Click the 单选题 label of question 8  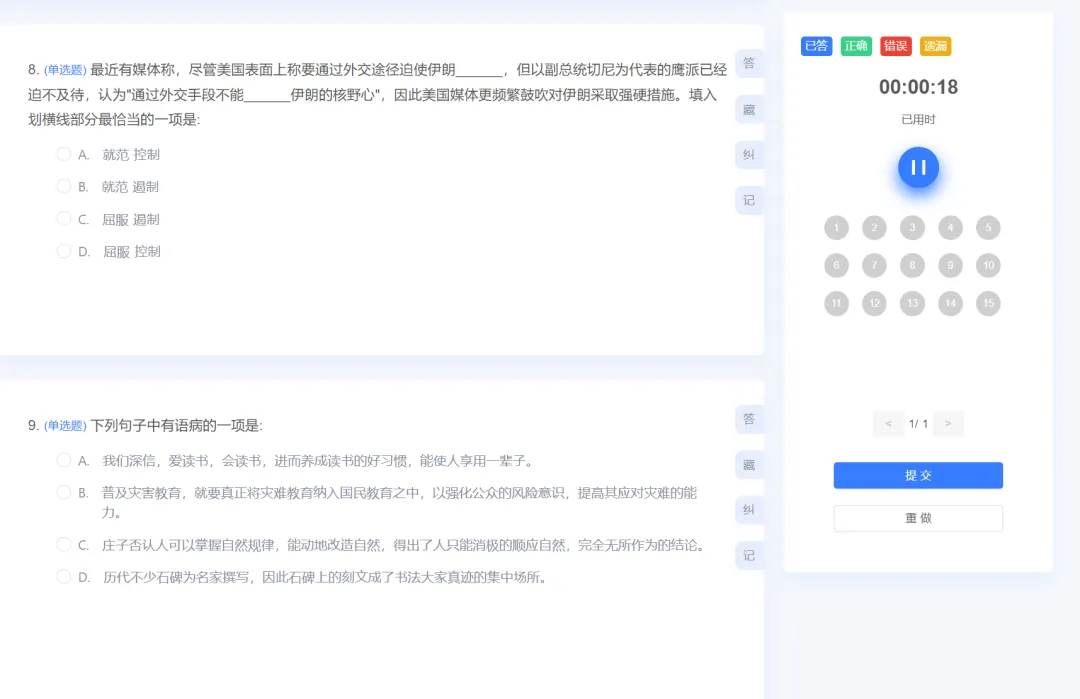pyautogui.click(x=65, y=70)
